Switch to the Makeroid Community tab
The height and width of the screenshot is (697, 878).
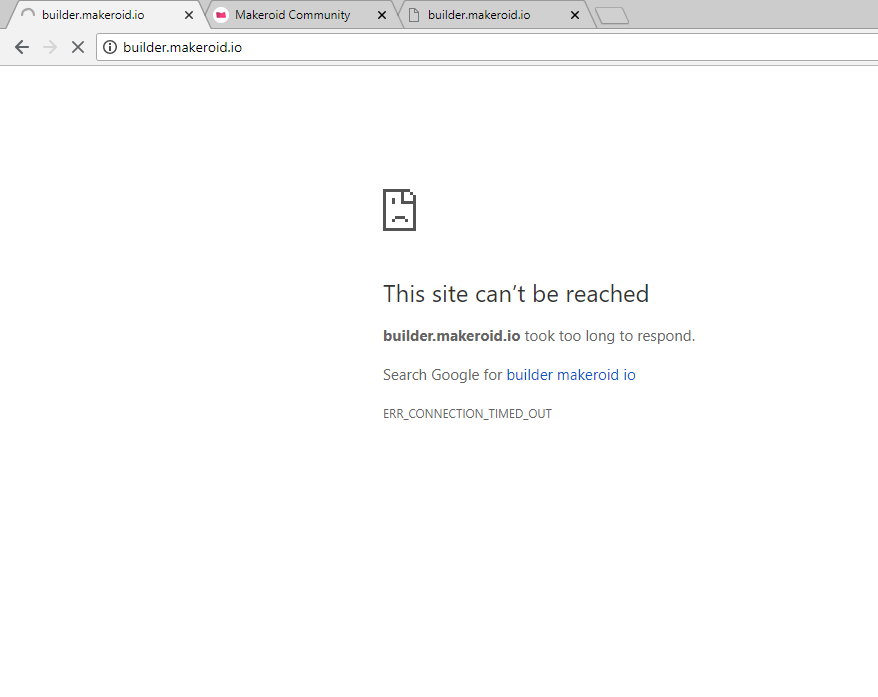click(x=301, y=15)
